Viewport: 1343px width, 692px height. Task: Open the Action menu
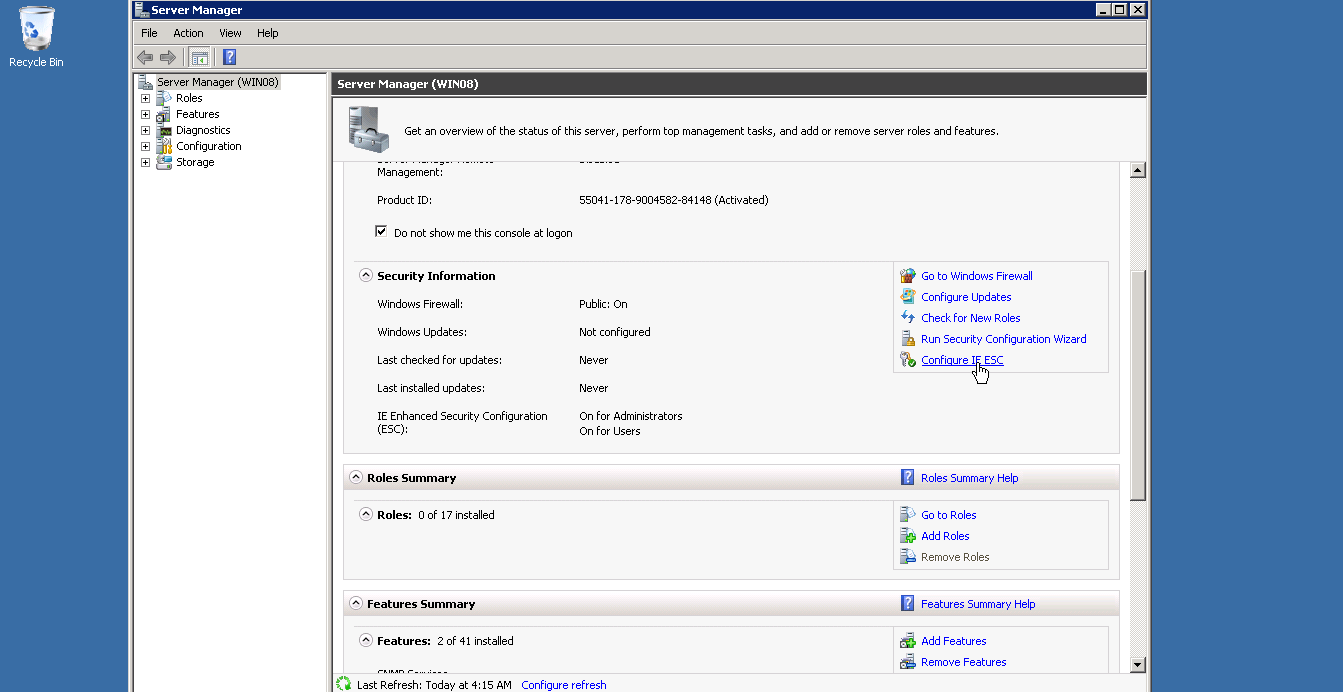pyautogui.click(x=188, y=33)
